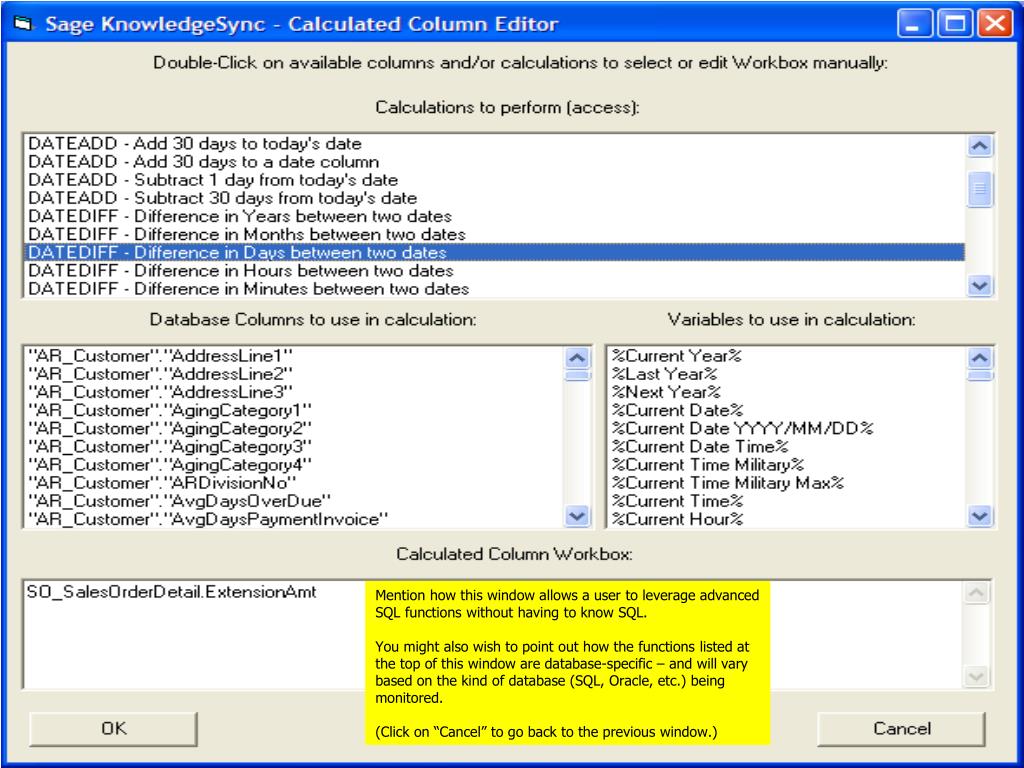The height and width of the screenshot is (768, 1024).
Task: Maximize the Calculated Column Editor window
Action: click(954, 24)
